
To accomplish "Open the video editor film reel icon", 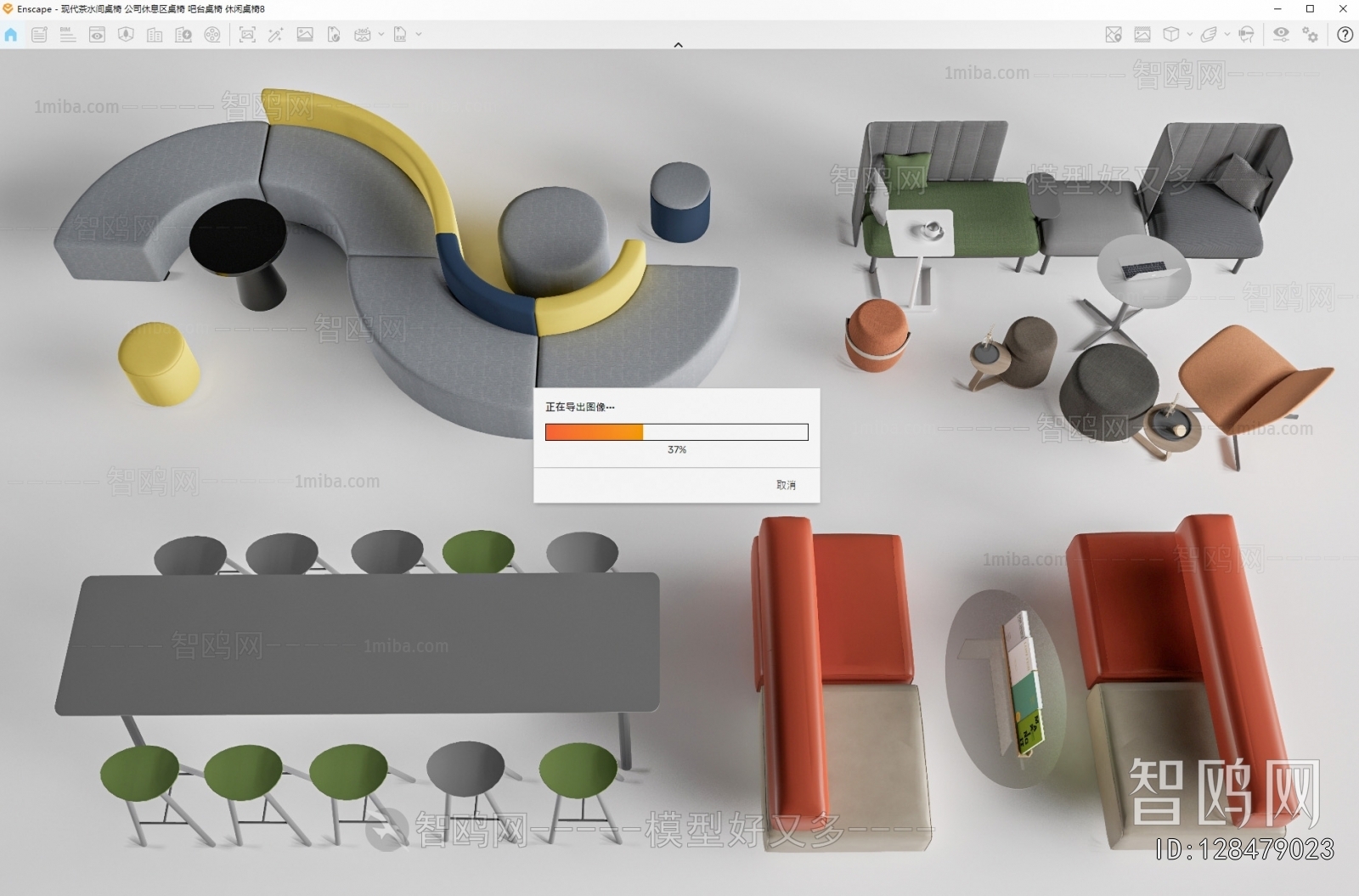I will tap(212, 35).
